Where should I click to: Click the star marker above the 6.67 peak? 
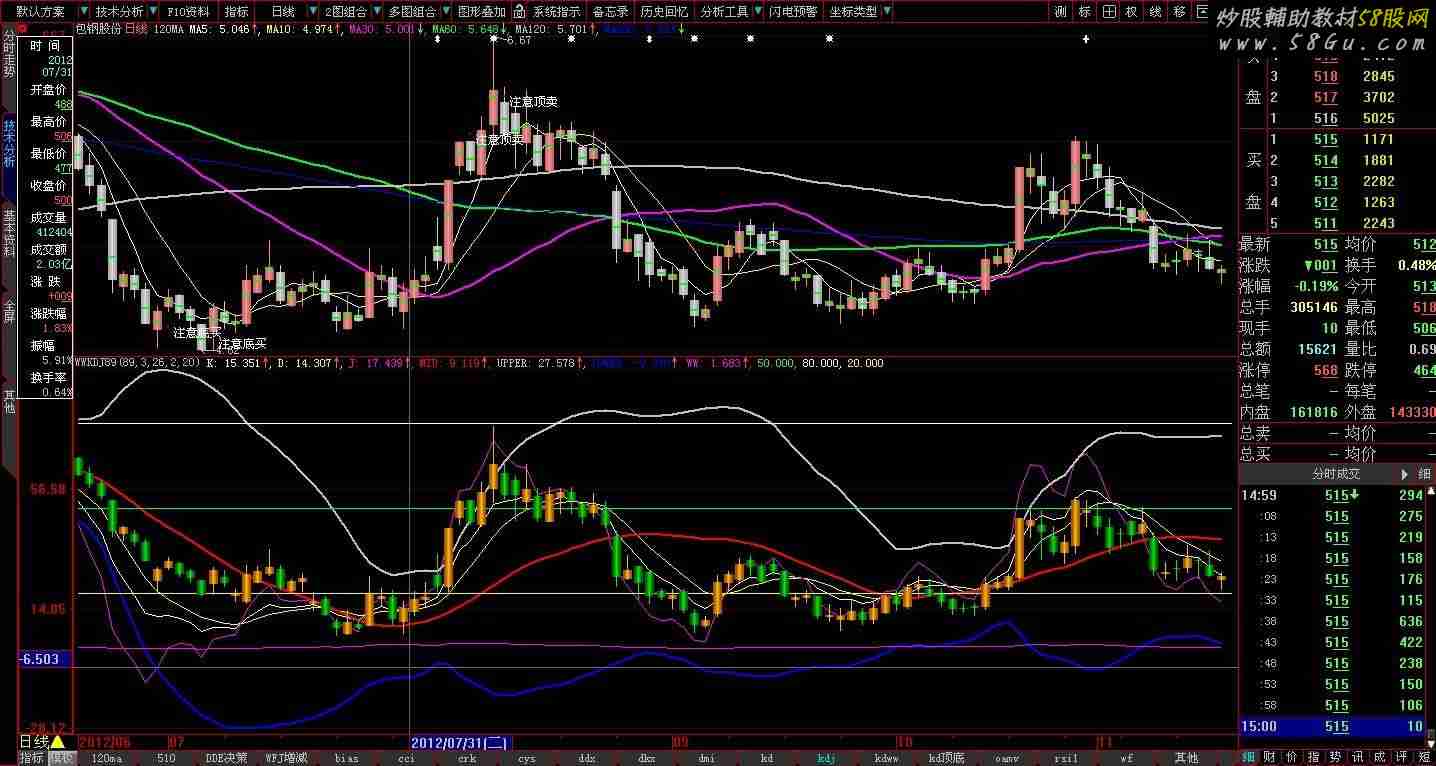pos(493,38)
